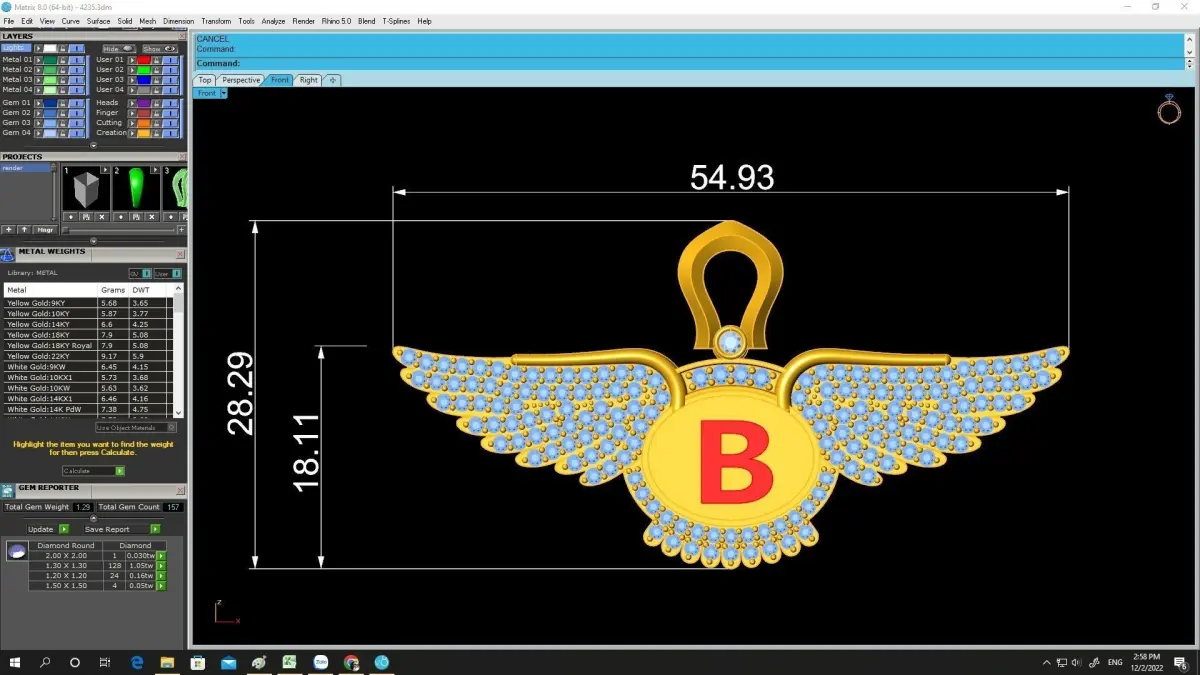Toggle the Use Object Materials option
The height and width of the screenshot is (675, 1200).
pyautogui.click(x=136, y=428)
